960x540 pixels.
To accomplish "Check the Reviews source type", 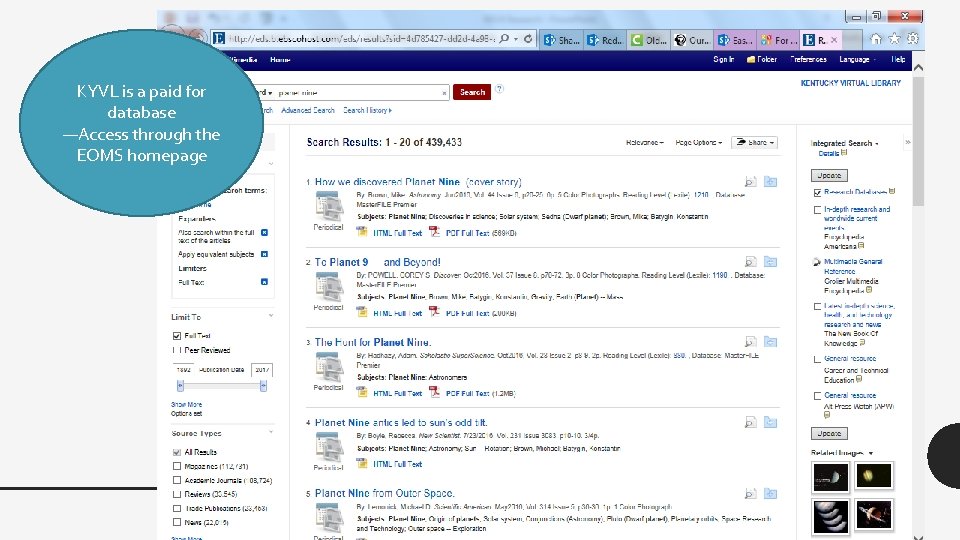I will coord(177,494).
